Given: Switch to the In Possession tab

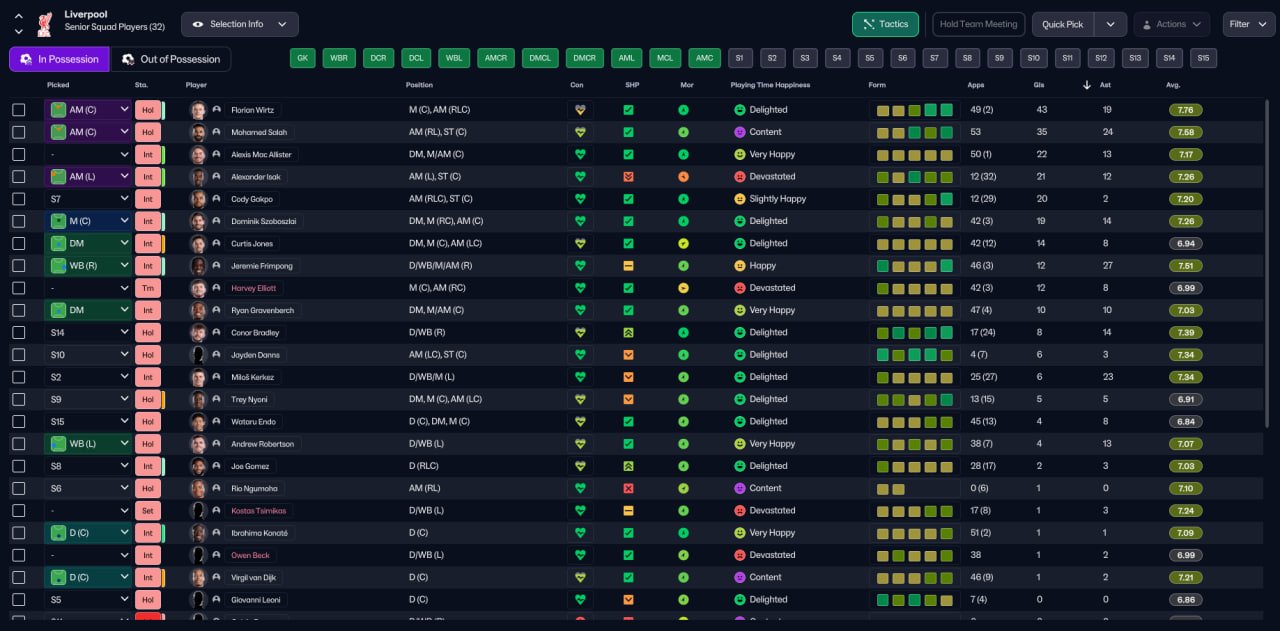Looking at the screenshot, I should tap(59, 59).
